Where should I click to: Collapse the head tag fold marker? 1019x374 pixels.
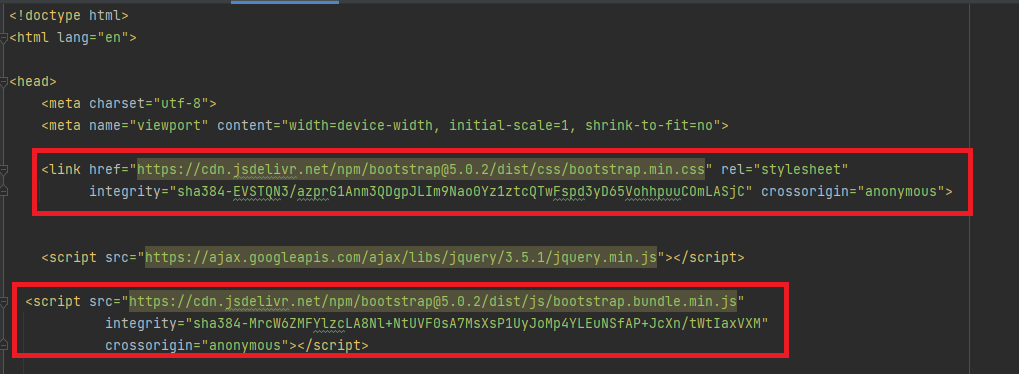point(4,81)
